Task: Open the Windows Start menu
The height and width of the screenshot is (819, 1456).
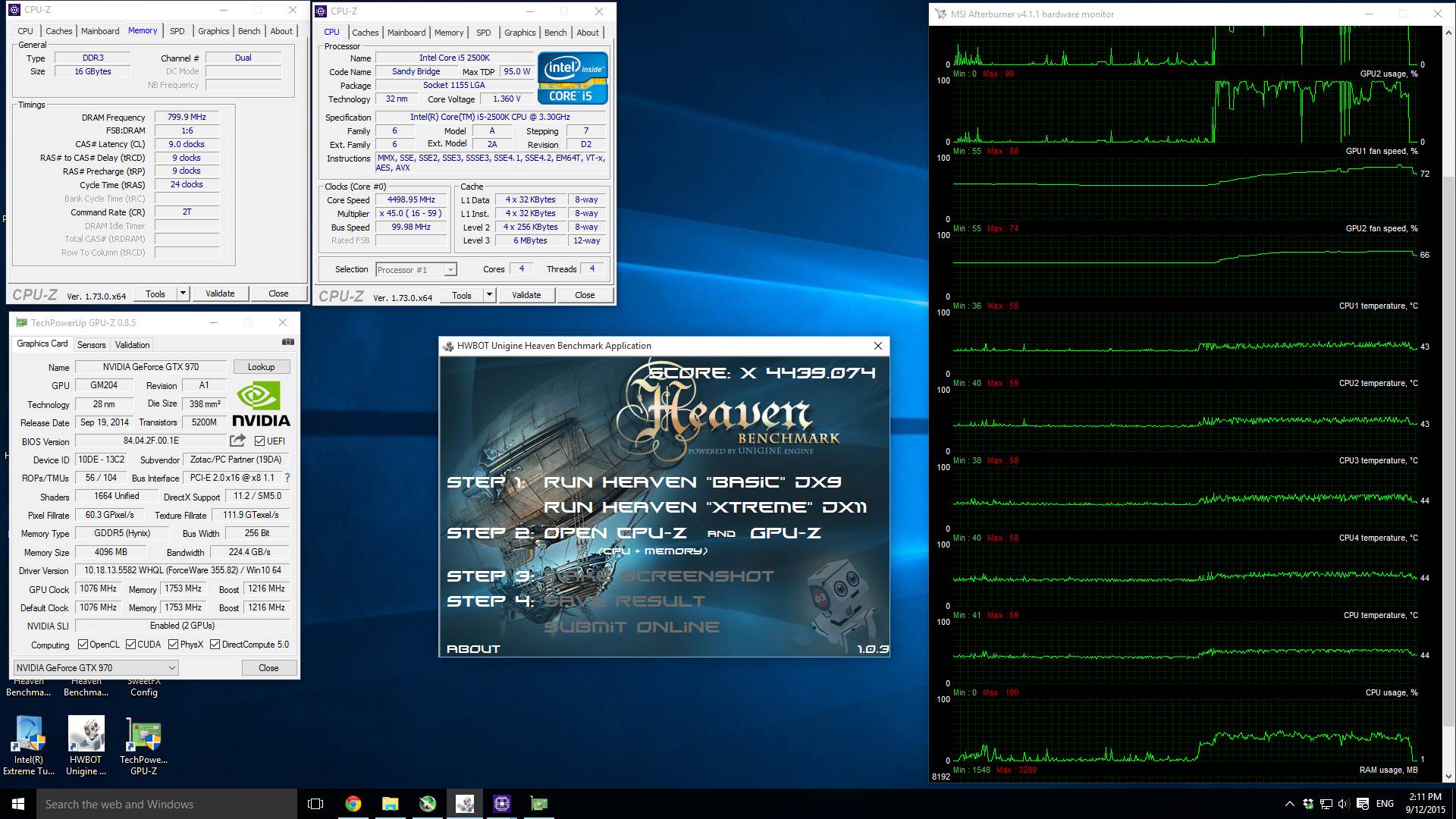Action: coord(18,804)
